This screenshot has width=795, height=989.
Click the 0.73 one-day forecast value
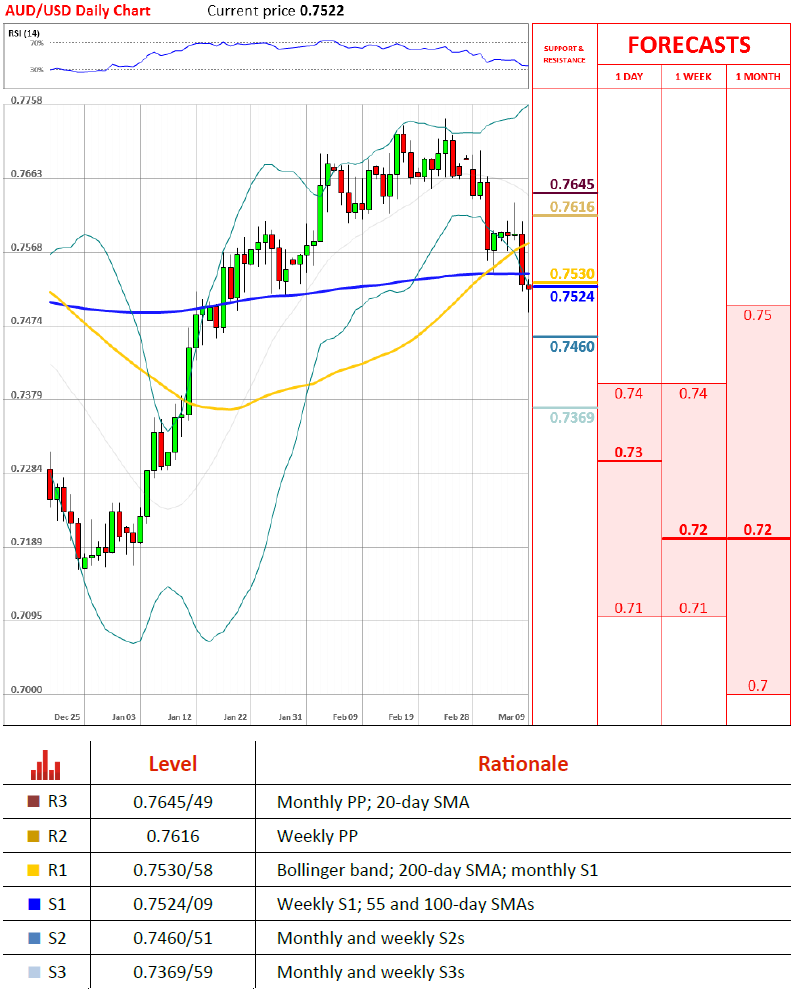[x=628, y=452]
